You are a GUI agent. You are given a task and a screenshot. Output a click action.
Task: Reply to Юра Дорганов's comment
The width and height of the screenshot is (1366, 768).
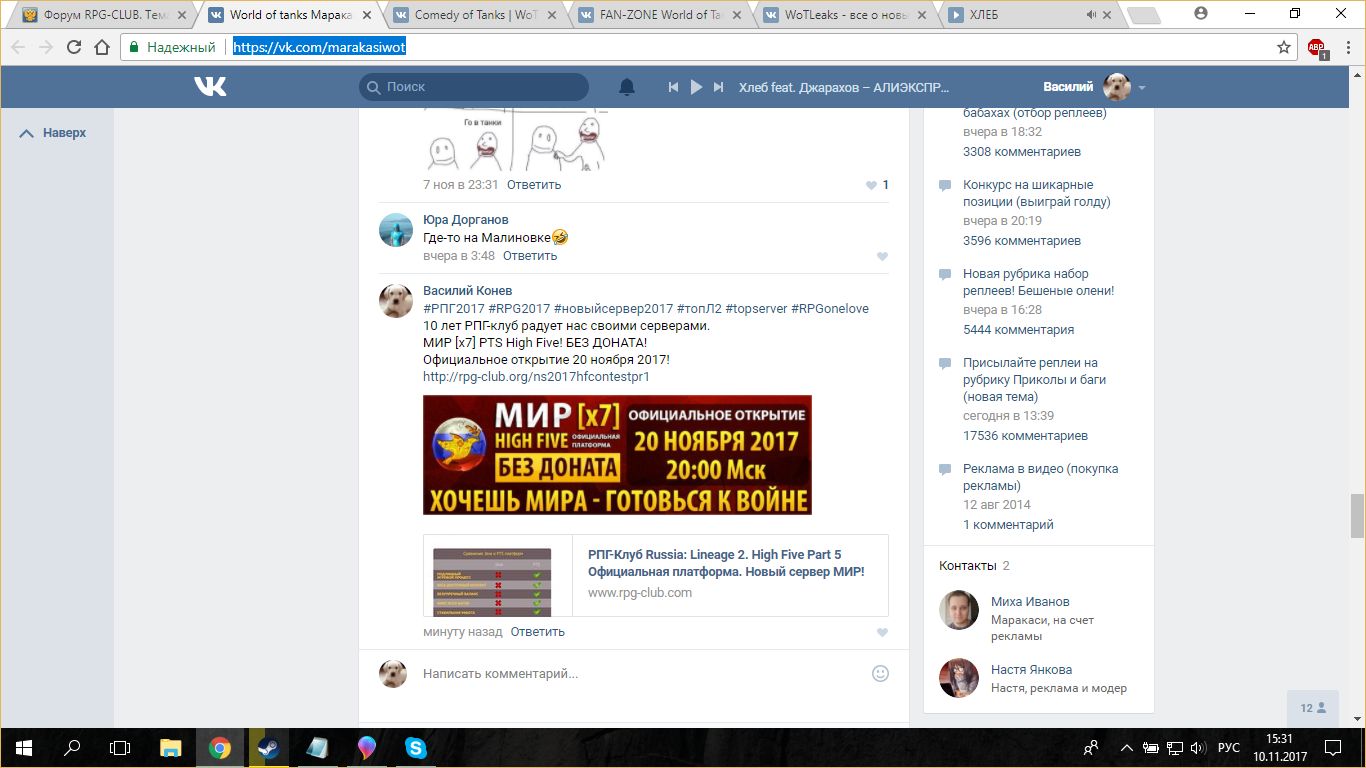click(529, 256)
